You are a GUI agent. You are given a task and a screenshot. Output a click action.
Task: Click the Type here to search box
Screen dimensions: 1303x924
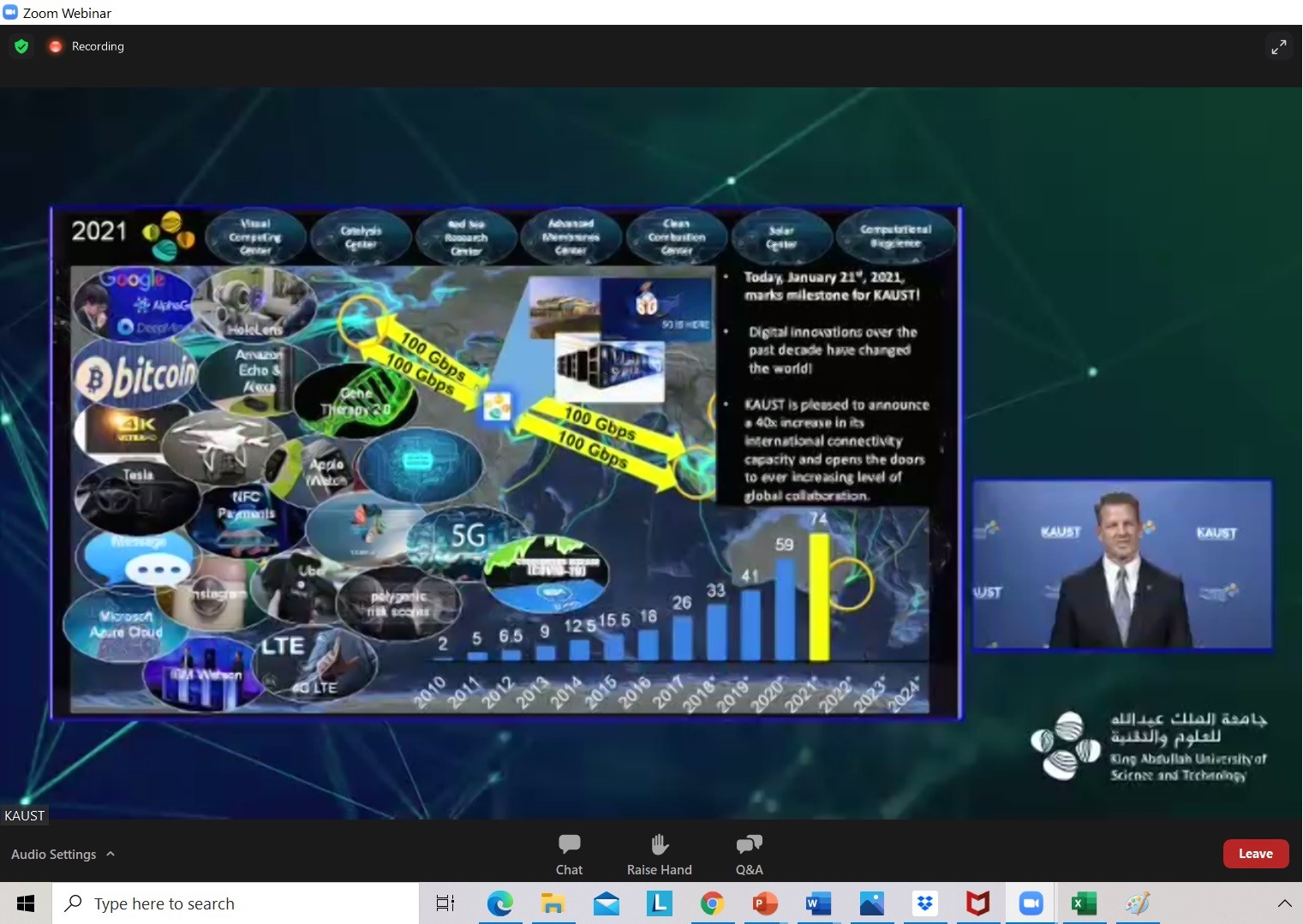click(x=236, y=903)
